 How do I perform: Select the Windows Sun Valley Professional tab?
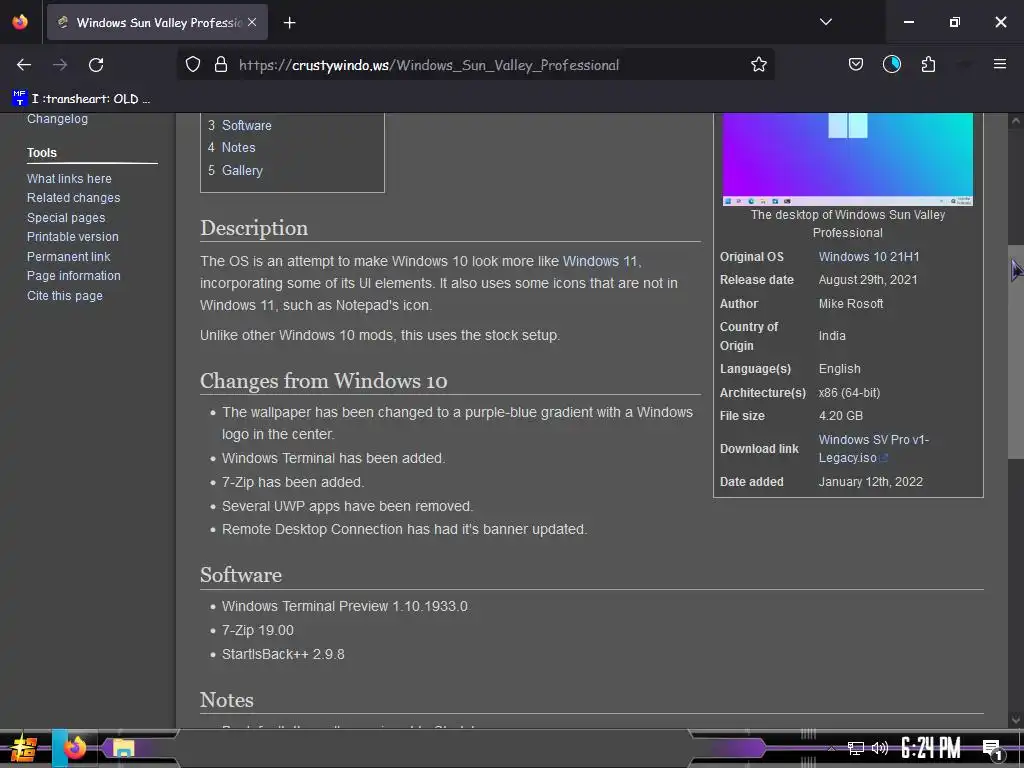tap(157, 22)
